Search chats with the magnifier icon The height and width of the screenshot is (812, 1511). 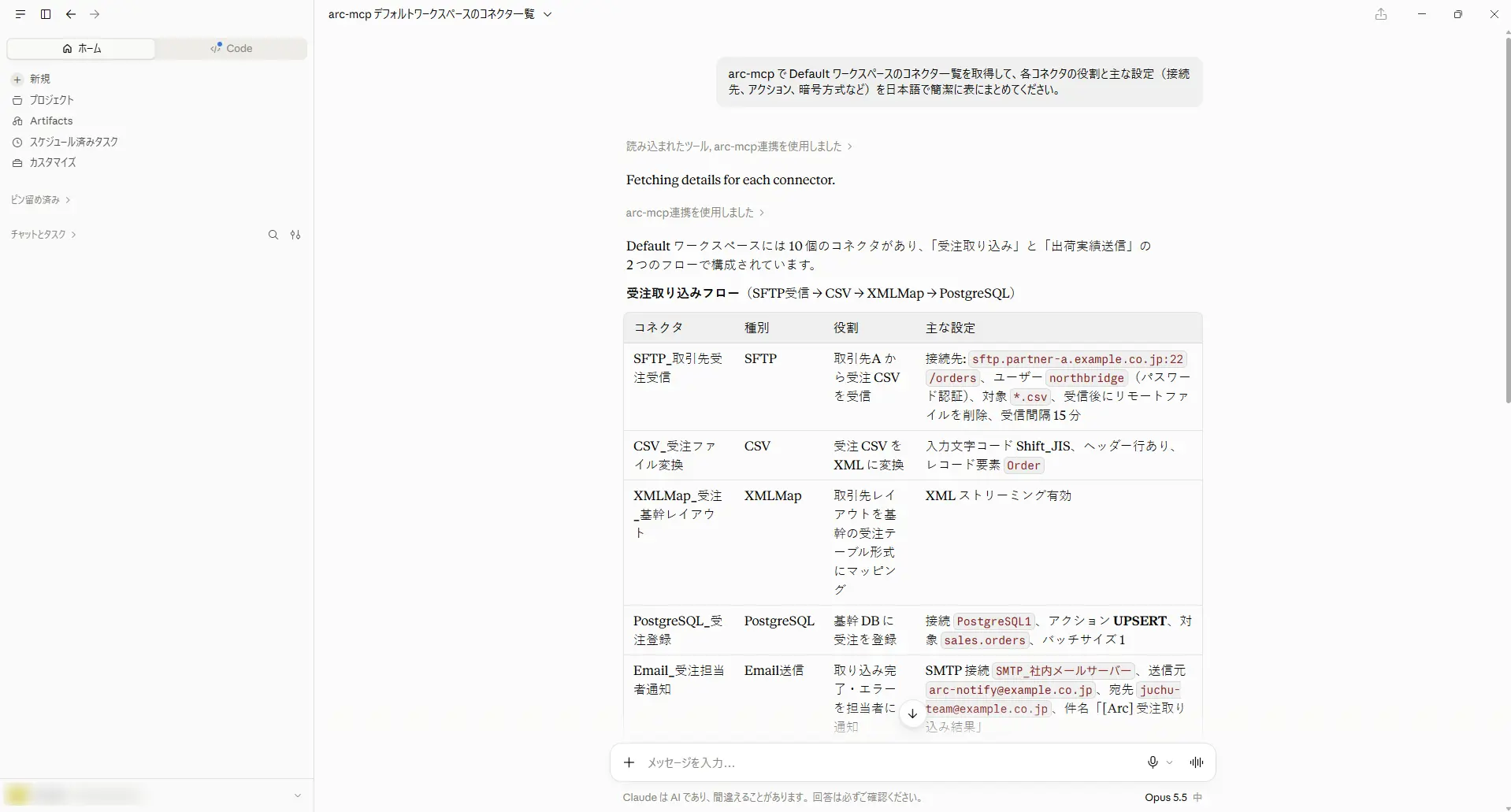point(273,235)
